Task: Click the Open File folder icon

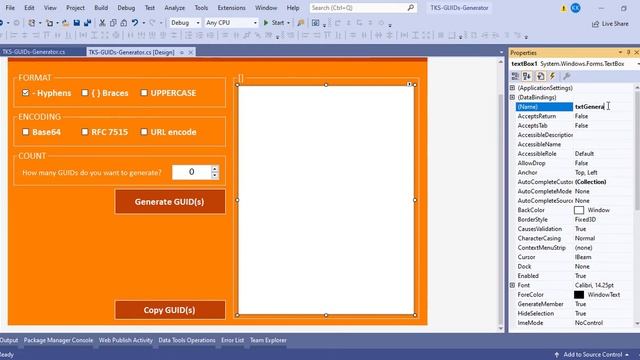Action: pyautogui.click(x=65, y=23)
